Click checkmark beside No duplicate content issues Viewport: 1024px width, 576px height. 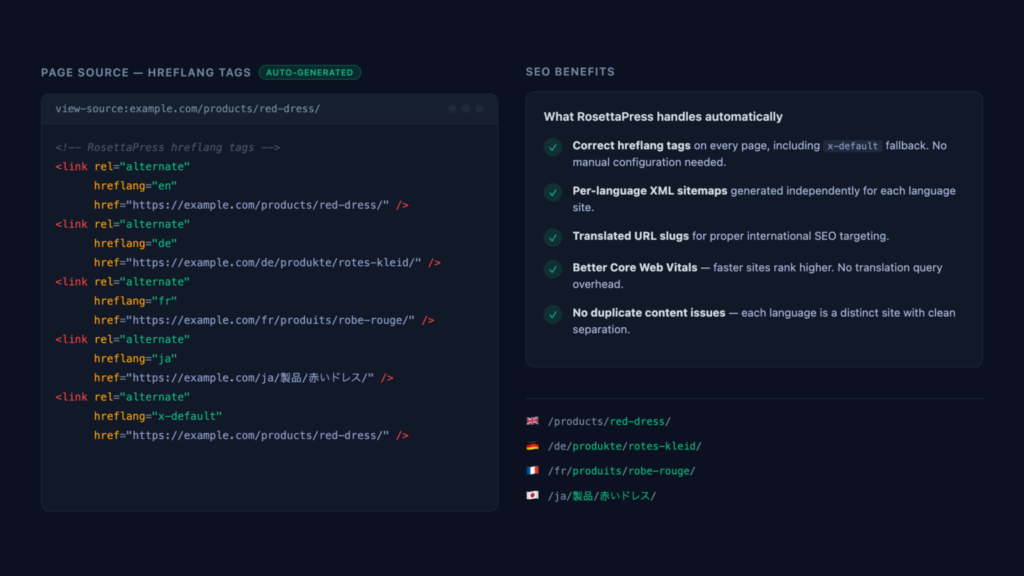tap(553, 314)
